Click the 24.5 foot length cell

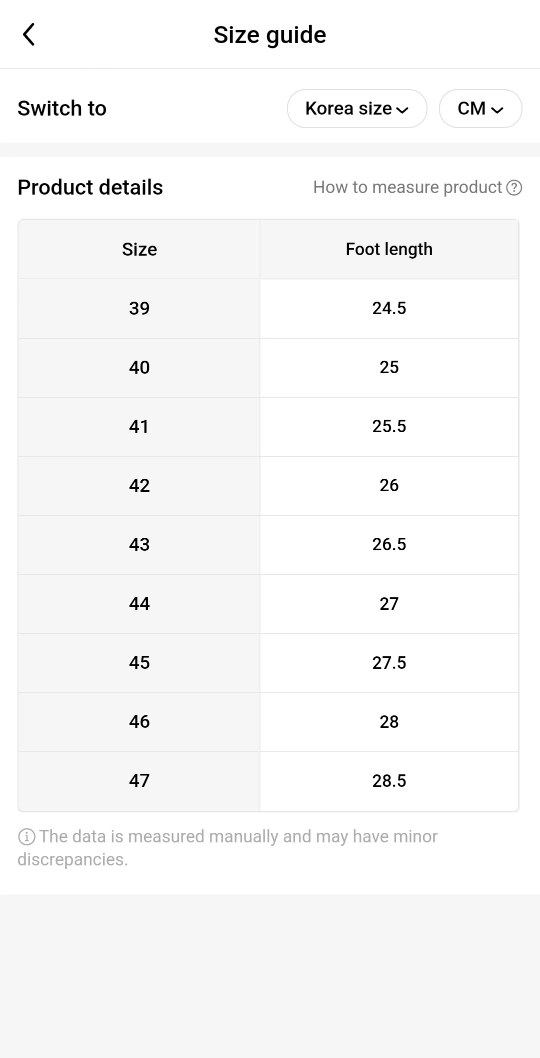[389, 308]
